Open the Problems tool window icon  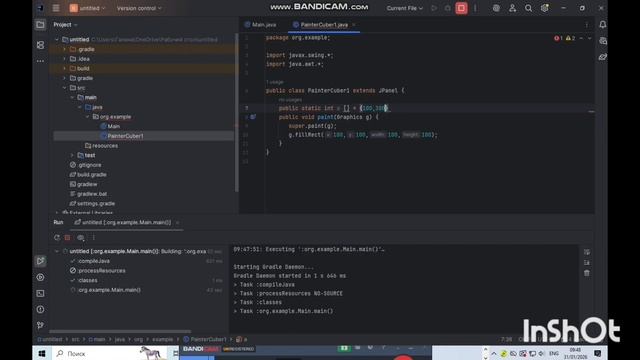coord(40,309)
